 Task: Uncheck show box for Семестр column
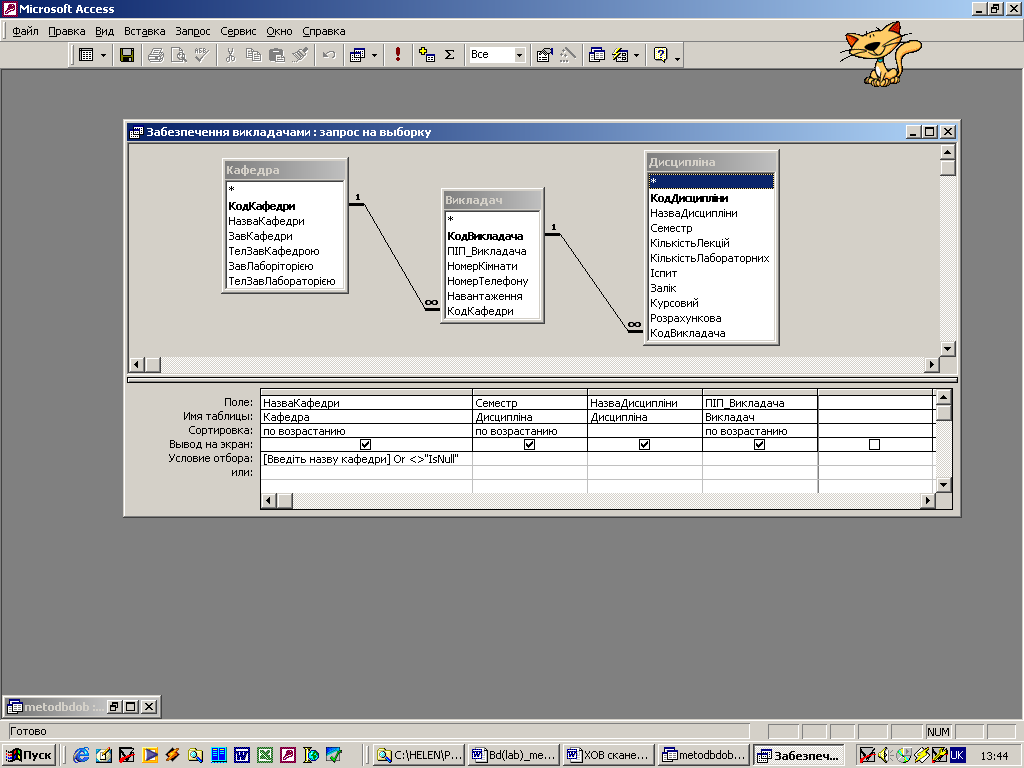tap(529, 445)
